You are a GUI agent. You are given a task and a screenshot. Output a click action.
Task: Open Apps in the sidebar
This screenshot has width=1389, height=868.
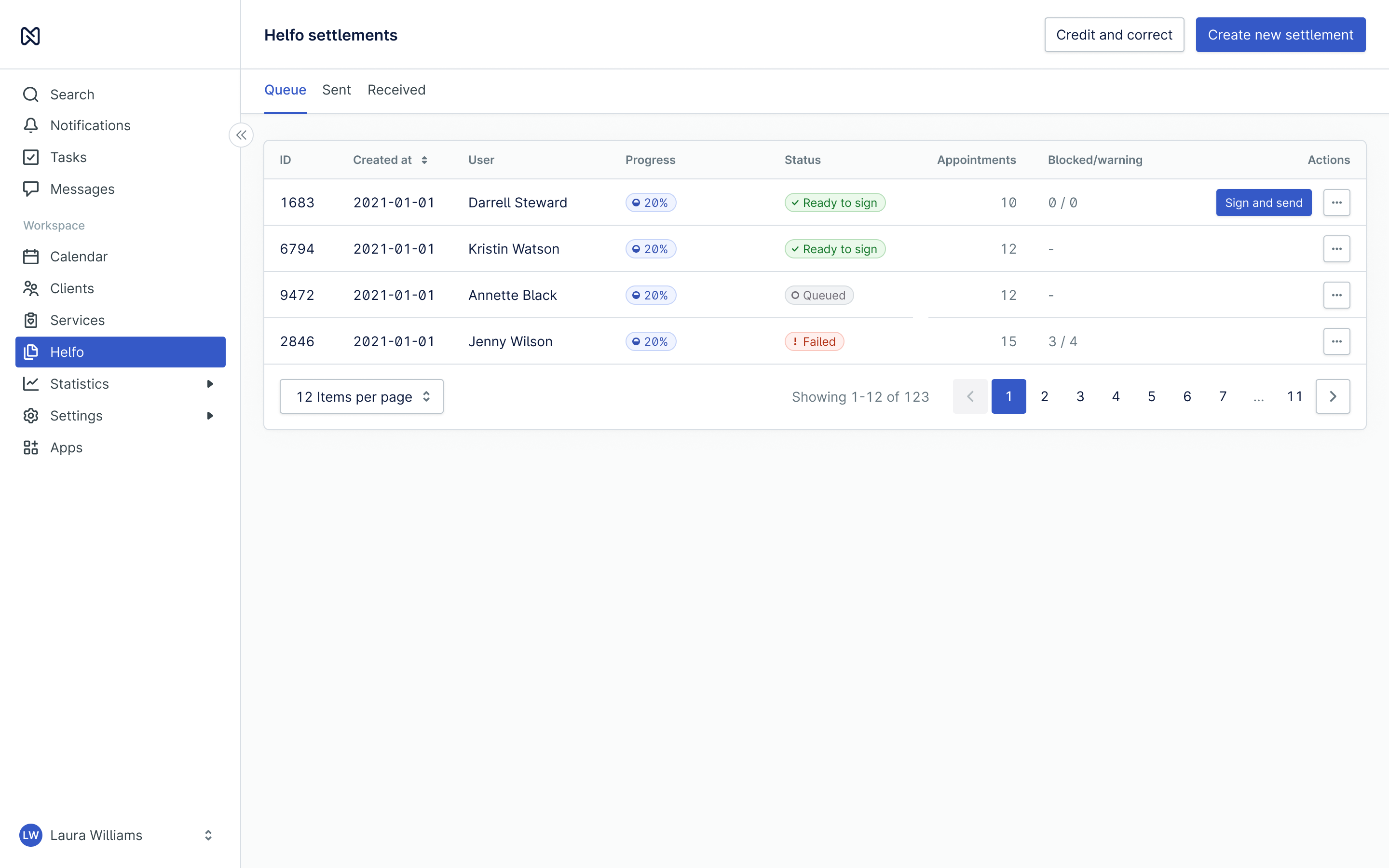(x=121, y=447)
